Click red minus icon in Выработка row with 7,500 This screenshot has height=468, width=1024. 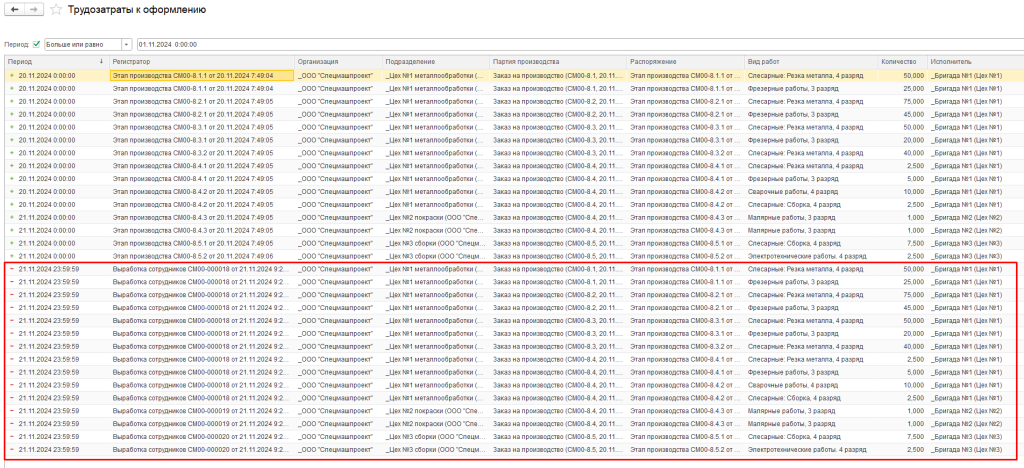click(11, 437)
